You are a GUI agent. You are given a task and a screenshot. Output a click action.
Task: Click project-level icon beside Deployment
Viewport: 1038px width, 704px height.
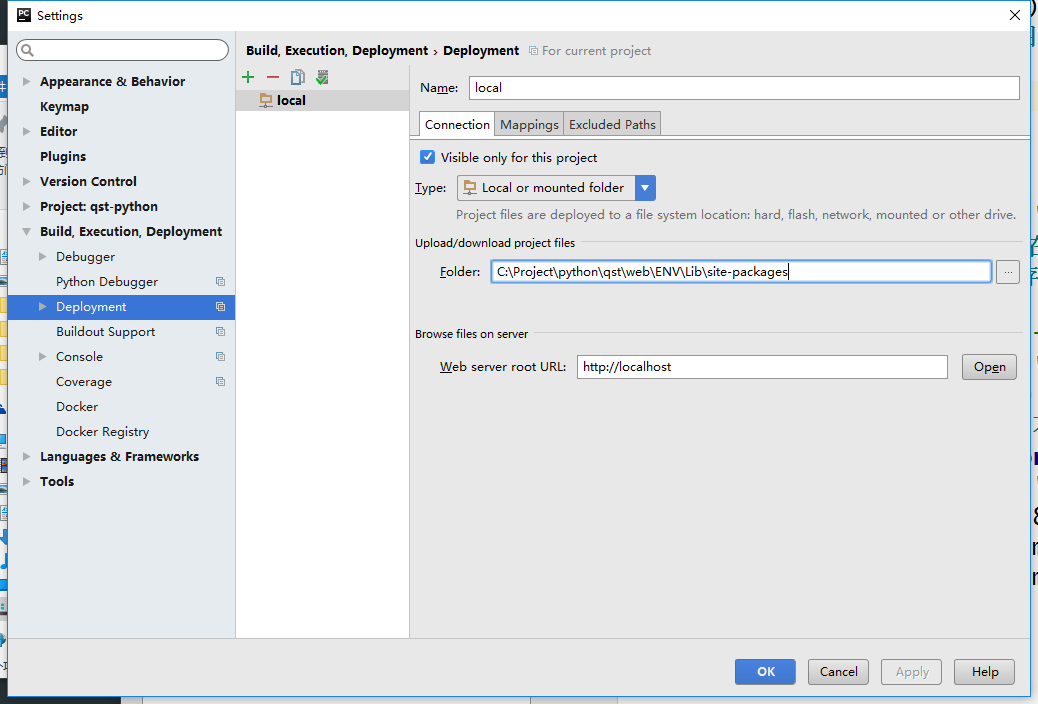(x=220, y=307)
